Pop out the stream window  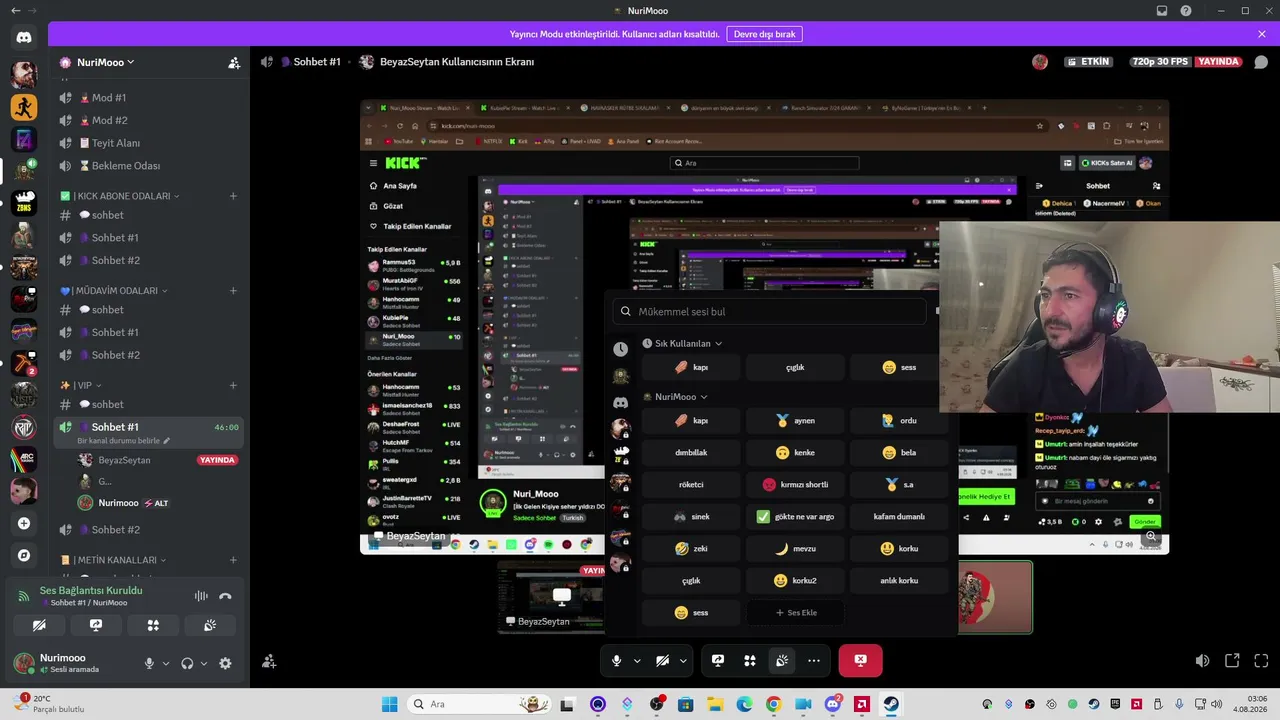1232,661
